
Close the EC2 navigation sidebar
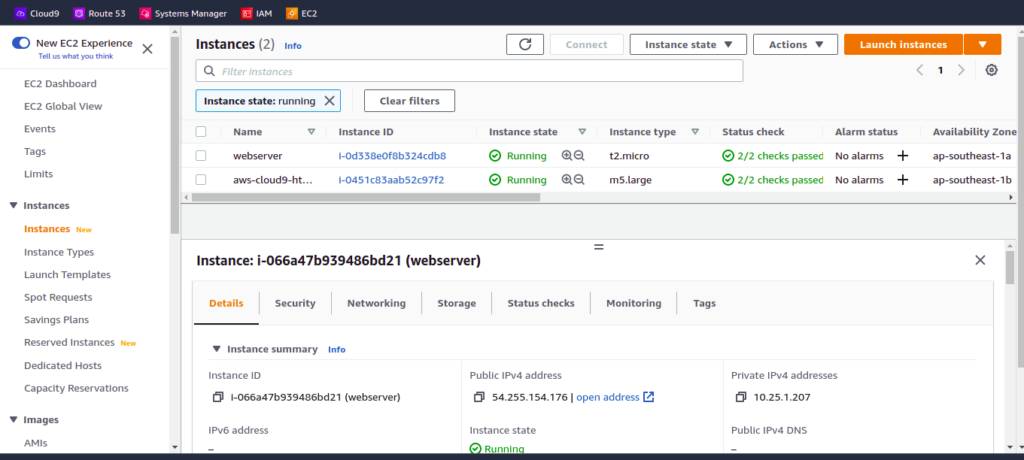(x=148, y=48)
